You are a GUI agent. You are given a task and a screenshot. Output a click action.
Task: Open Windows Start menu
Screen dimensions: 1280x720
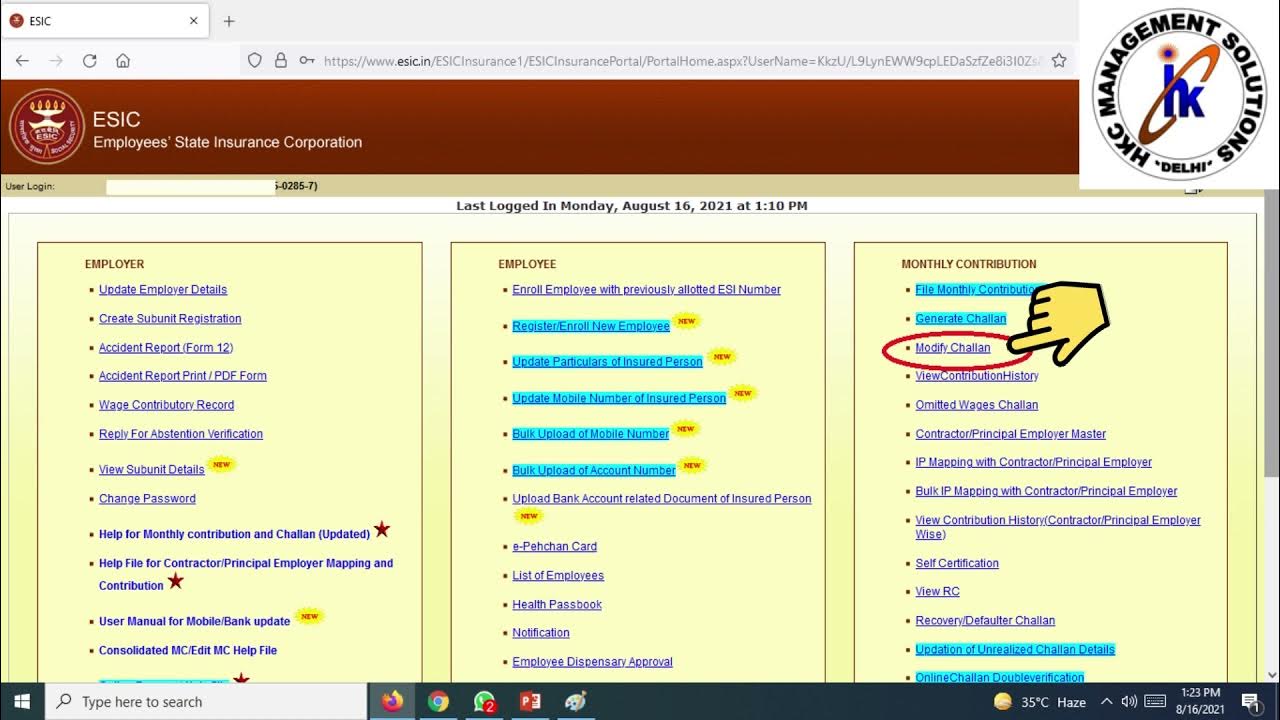tap(22, 702)
